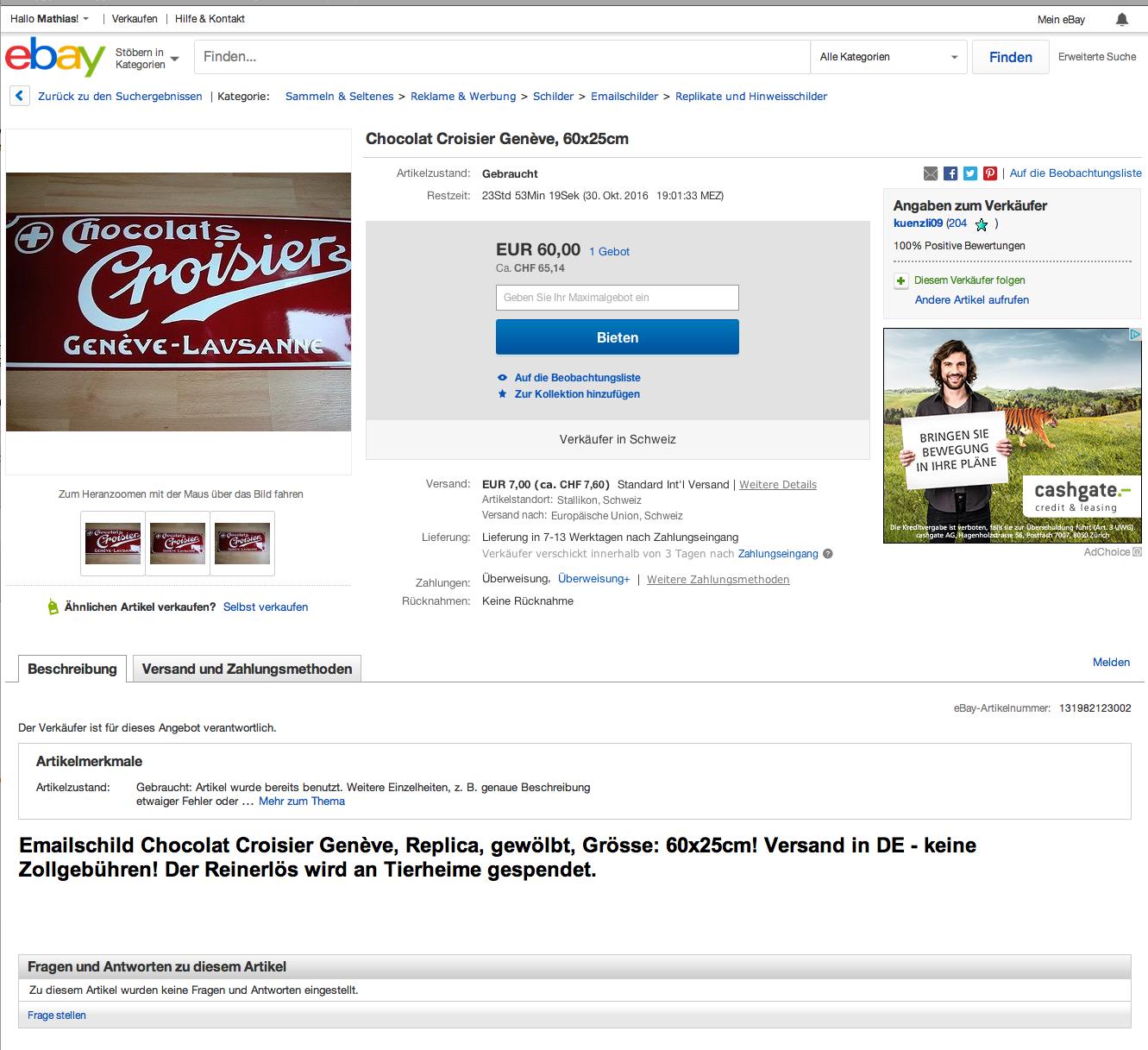Click the eBay logo
Screen dimensions: 1148x1050
[55, 57]
